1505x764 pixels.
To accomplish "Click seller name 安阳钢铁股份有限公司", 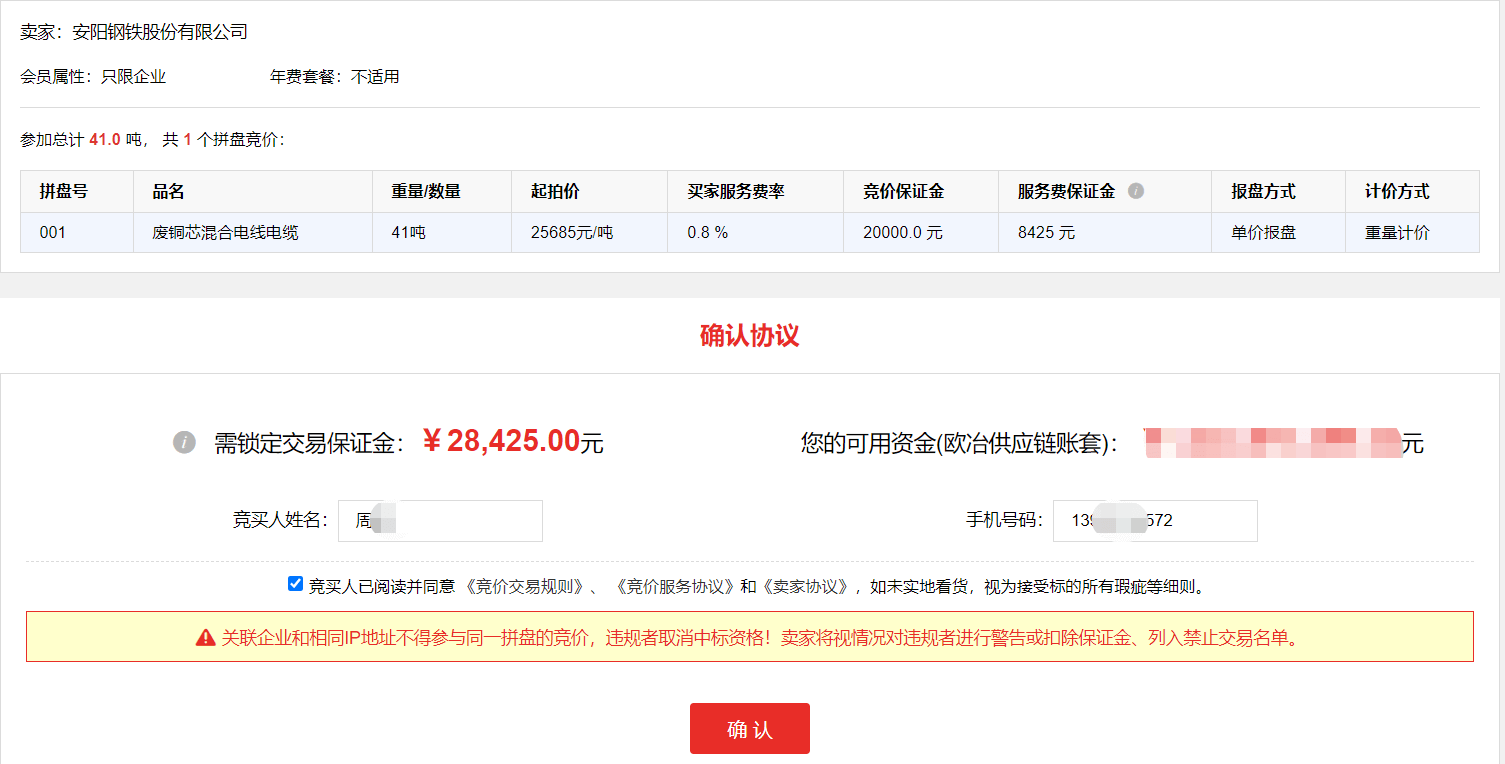I will pos(160,32).
